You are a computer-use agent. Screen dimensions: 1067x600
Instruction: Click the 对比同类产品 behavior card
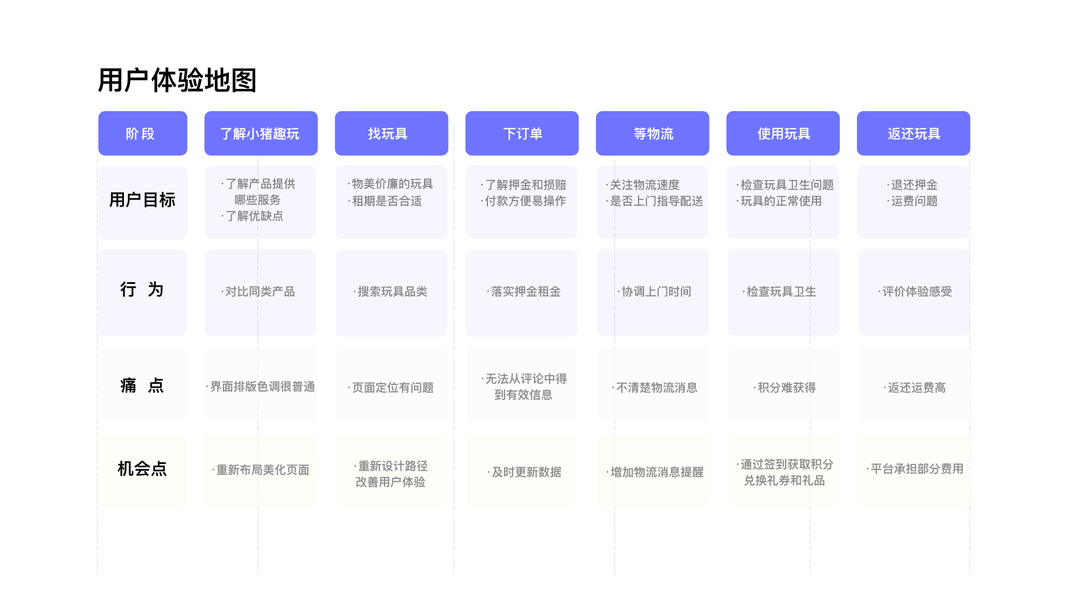pos(261,292)
